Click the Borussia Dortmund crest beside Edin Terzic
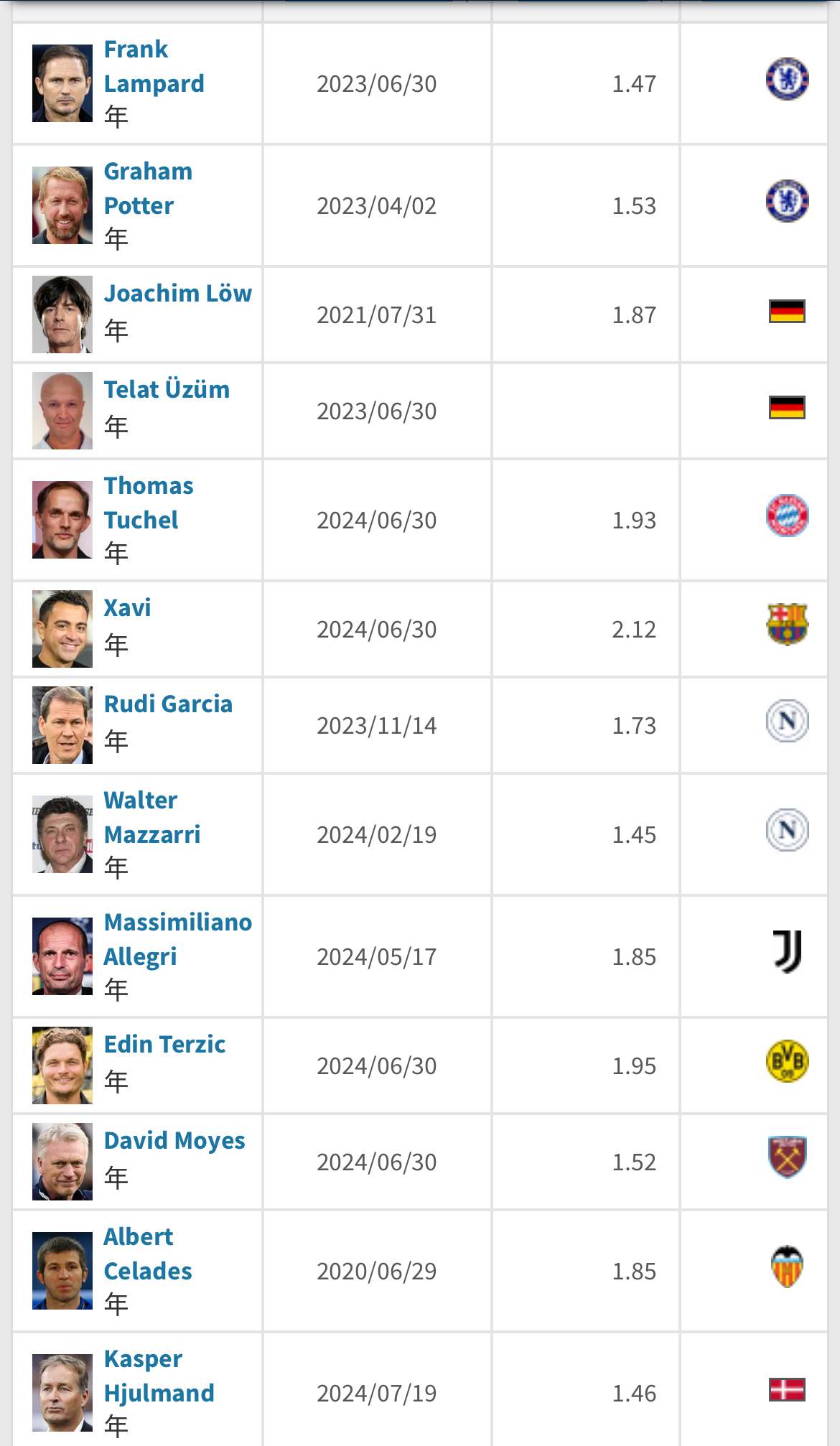The height and width of the screenshot is (1446, 840). (787, 1061)
